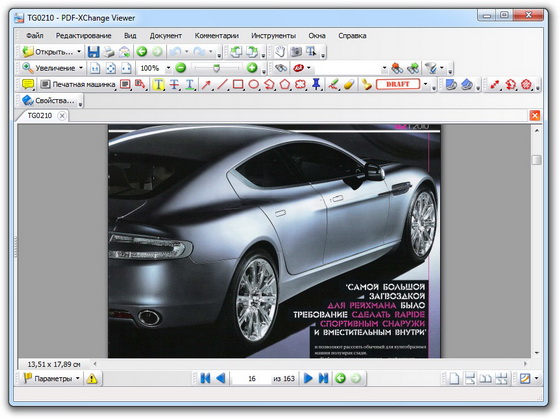Click the yellow warning triangle icon
The height and width of the screenshot is (419, 560).
pyautogui.click(x=92, y=378)
